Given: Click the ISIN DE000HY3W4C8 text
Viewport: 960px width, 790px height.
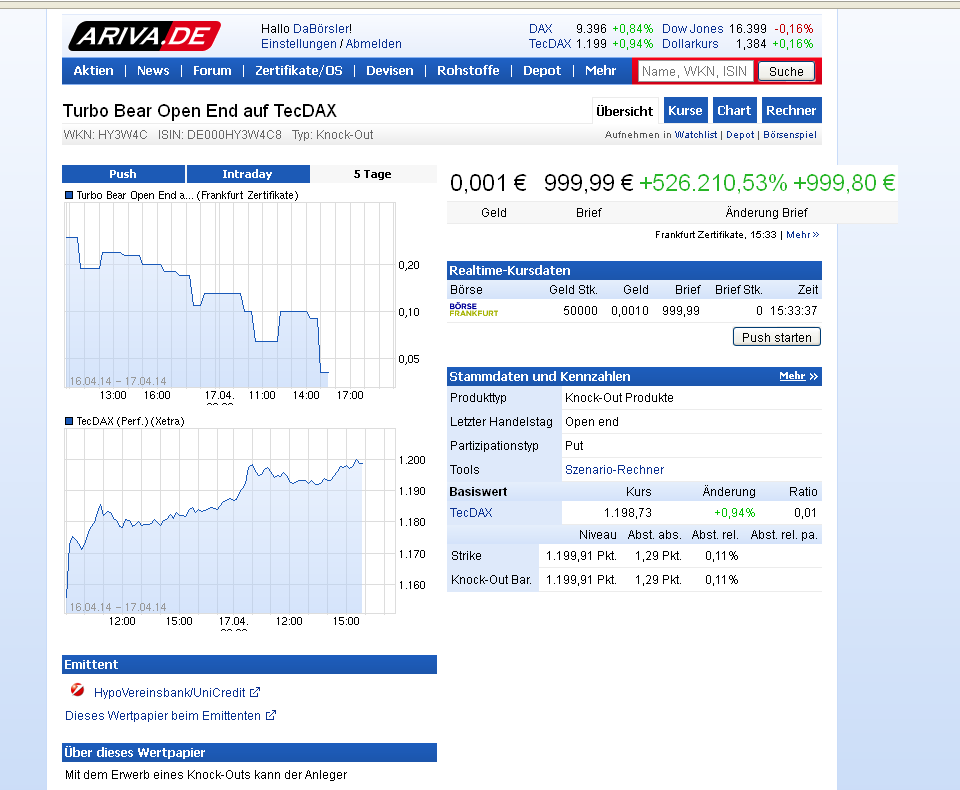Looking at the screenshot, I should pos(220,135).
